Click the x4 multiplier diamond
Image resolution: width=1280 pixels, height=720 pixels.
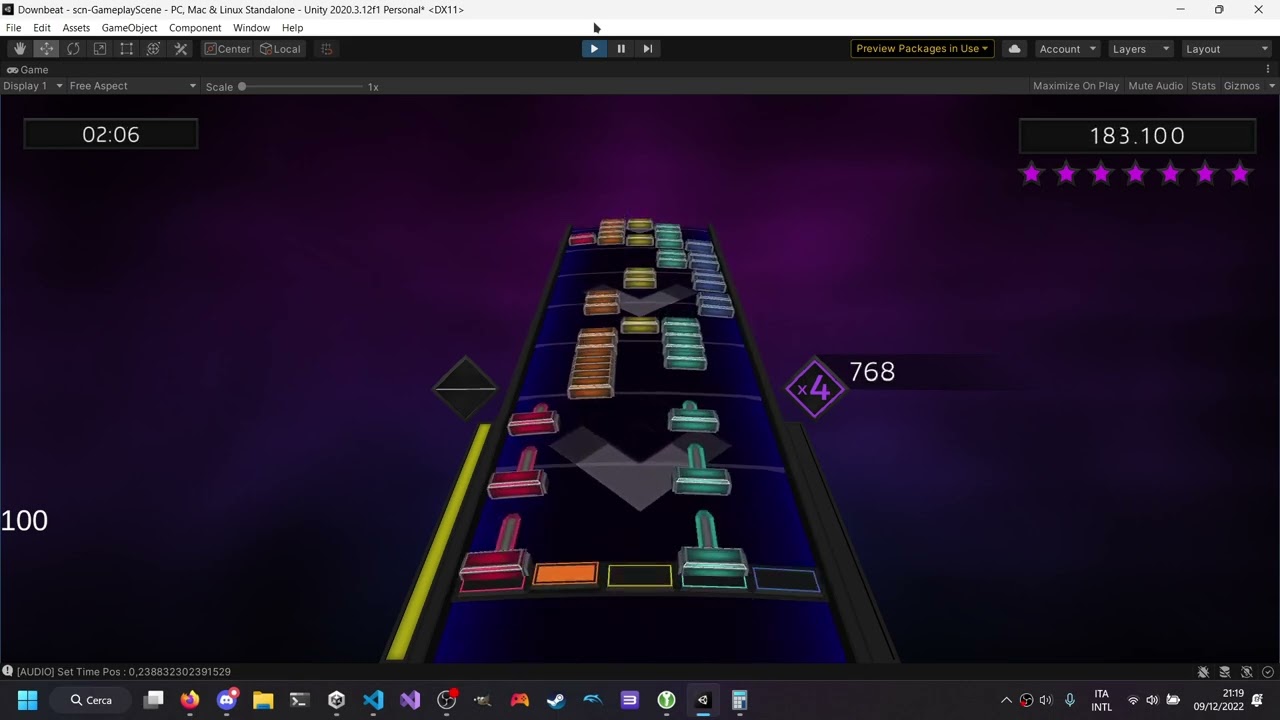[x=816, y=388]
